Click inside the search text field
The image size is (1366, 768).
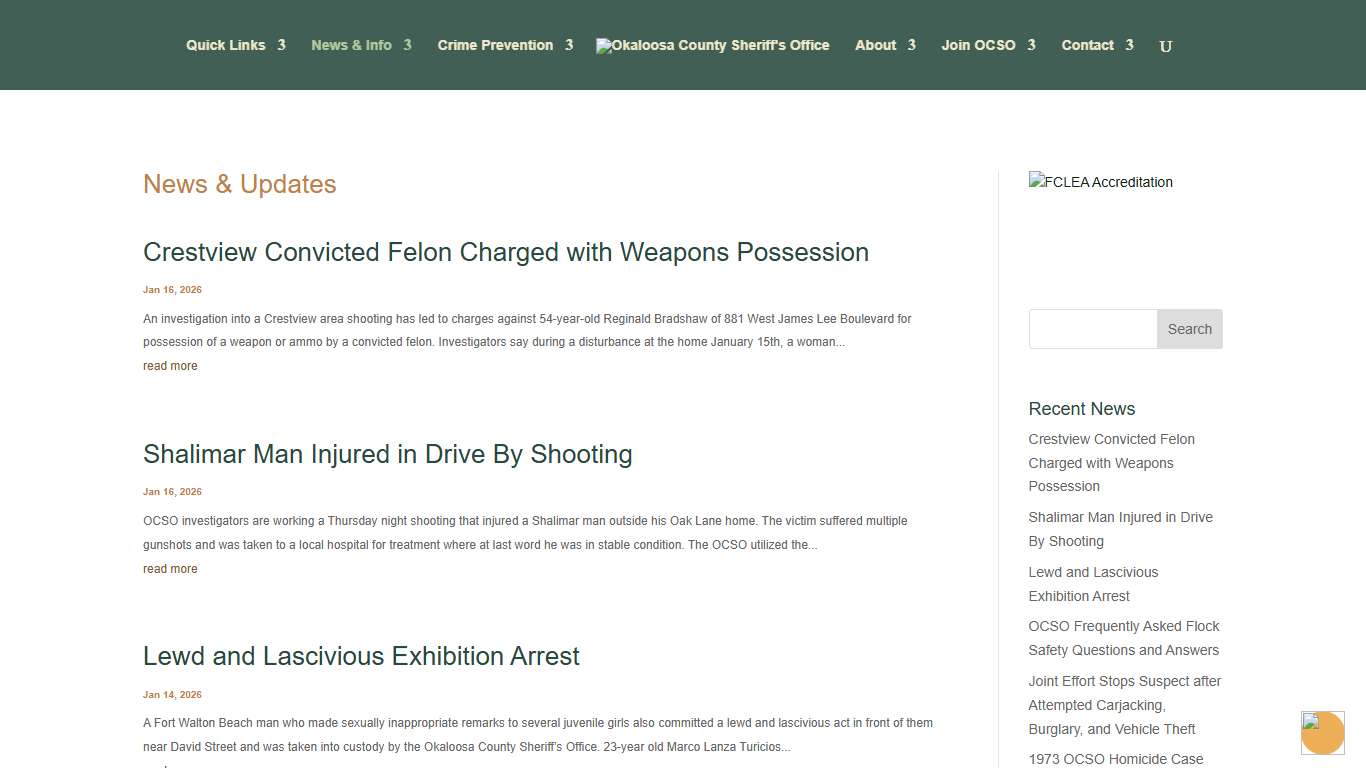1092,328
